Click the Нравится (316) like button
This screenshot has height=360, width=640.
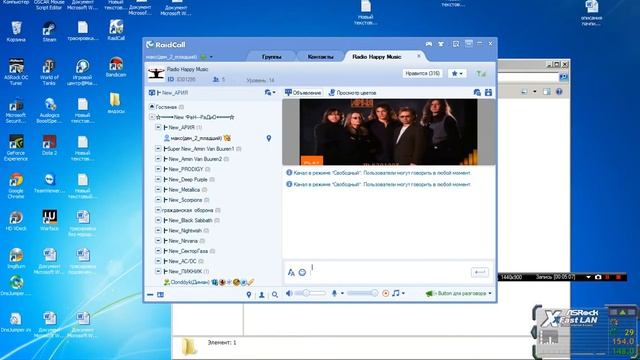[422, 73]
